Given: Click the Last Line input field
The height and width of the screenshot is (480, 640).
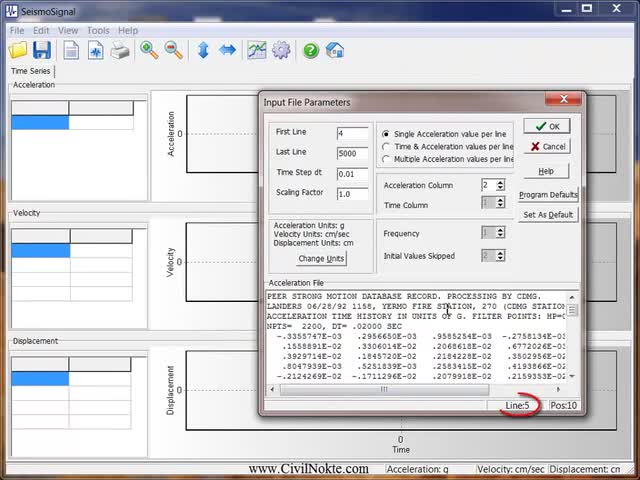Looking at the screenshot, I should tap(352, 153).
